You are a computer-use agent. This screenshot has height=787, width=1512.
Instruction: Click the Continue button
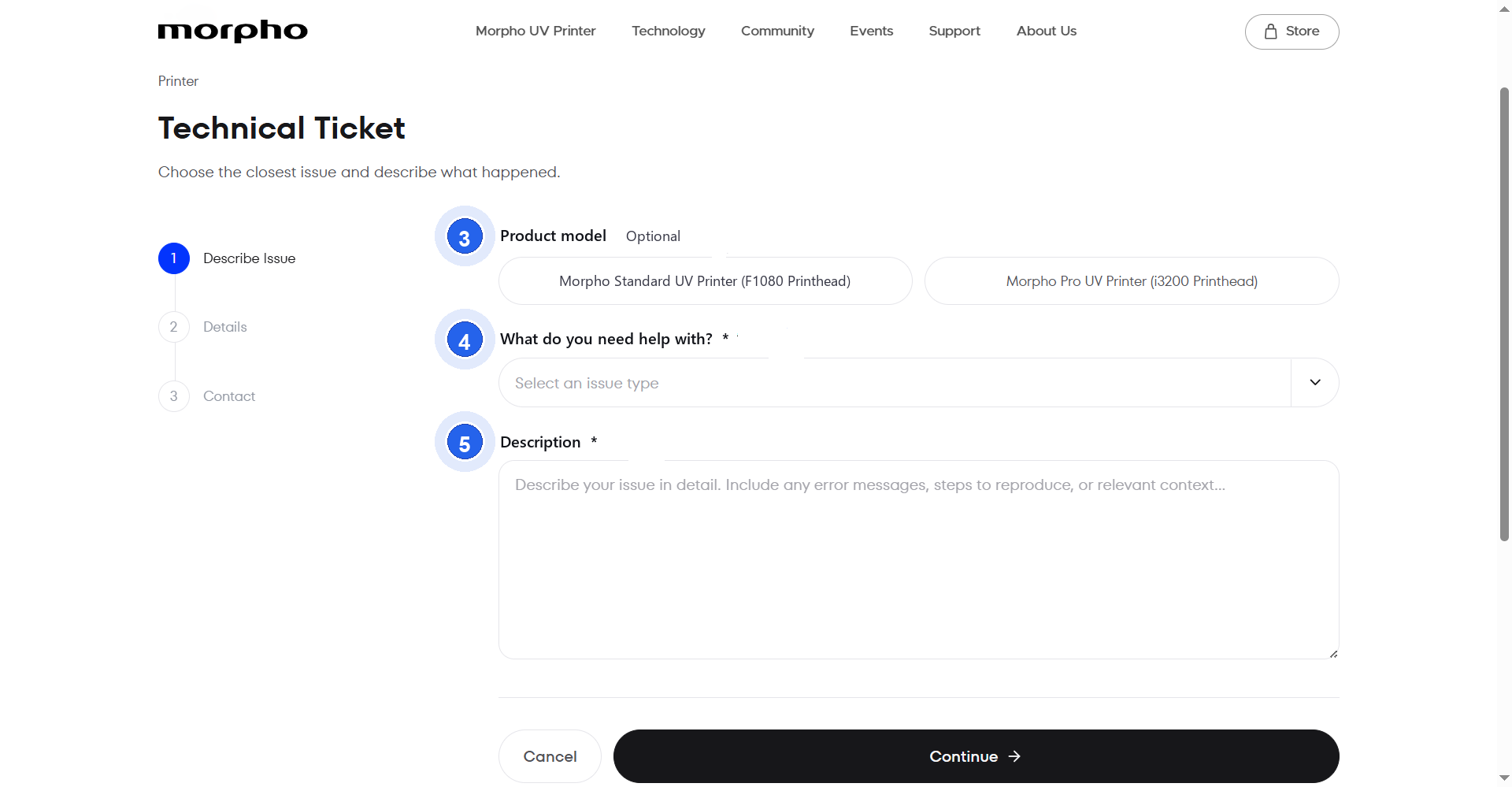coord(976,756)
